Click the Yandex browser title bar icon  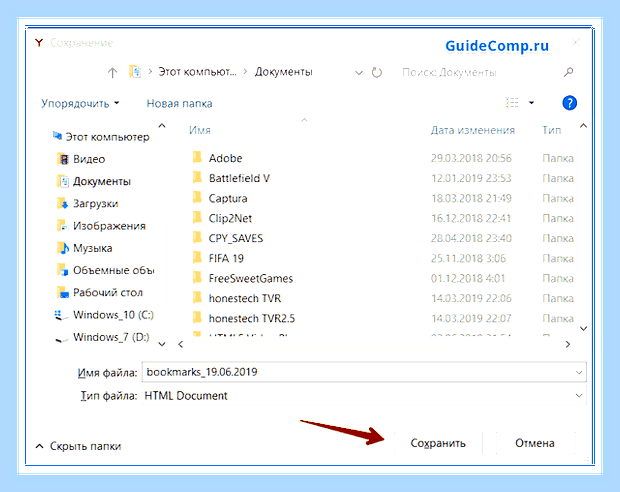[x=39, y=43]
